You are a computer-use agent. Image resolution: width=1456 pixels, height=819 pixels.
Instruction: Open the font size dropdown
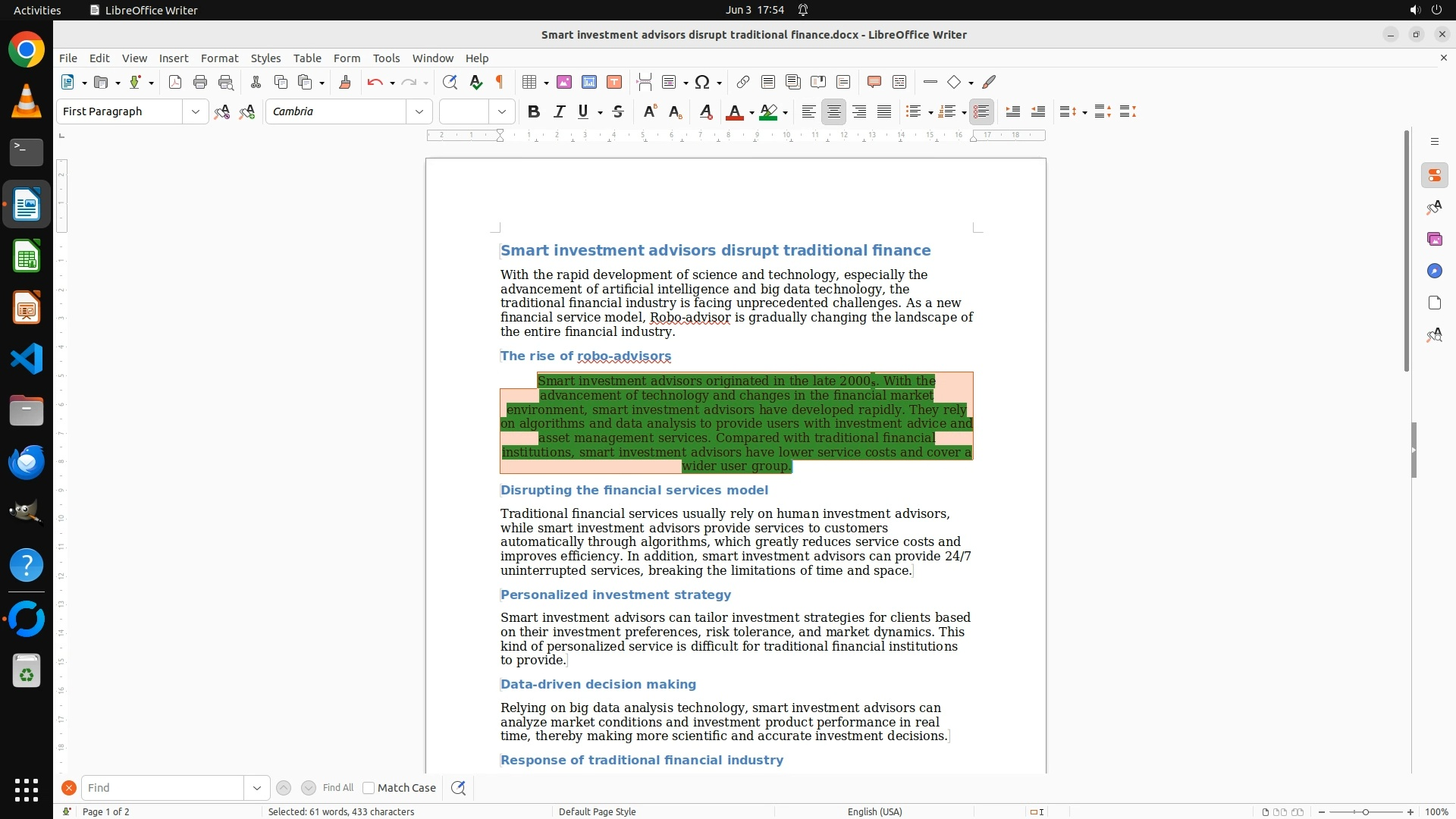point(501,111)
